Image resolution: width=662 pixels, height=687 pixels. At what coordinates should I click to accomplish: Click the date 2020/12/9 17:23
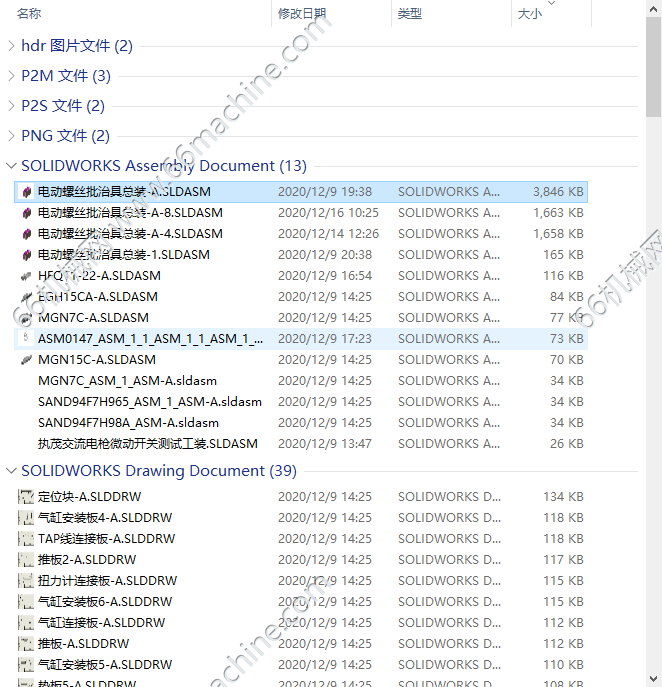(x=325, y=339)
